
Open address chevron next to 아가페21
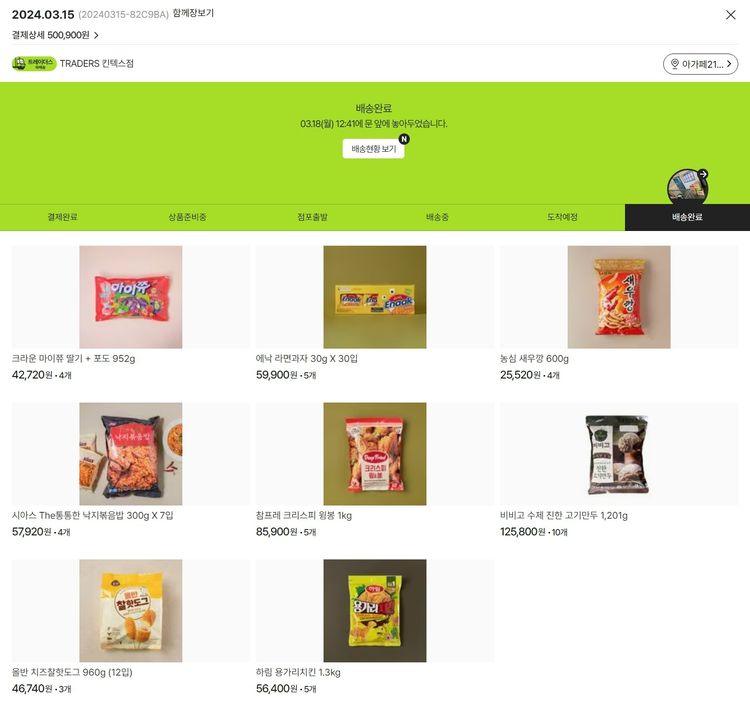click(x=729, y=64)
